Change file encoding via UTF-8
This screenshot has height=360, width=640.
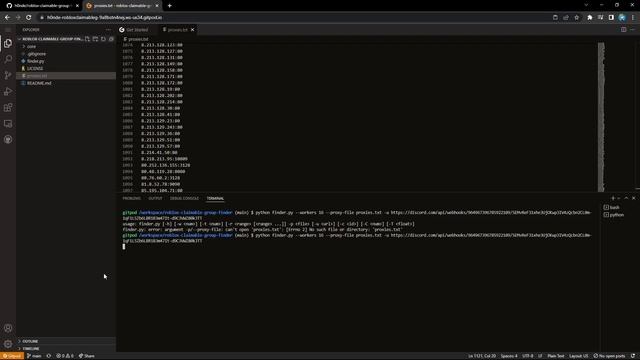pos(527,356)
